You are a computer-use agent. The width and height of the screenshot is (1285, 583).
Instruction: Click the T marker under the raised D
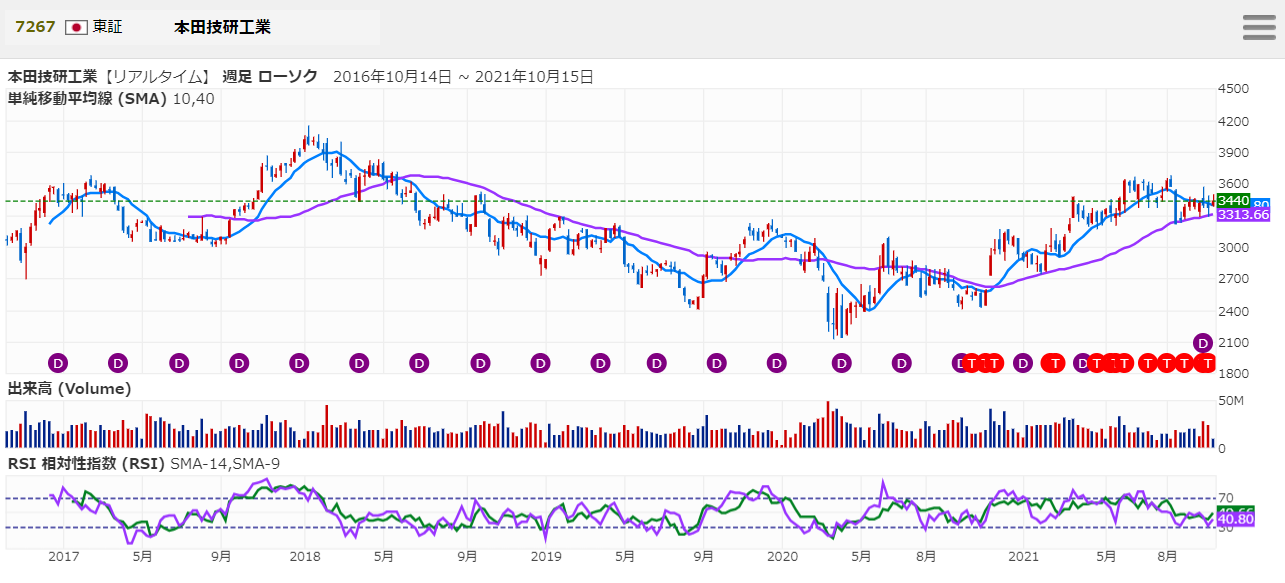pos(1208,363)
